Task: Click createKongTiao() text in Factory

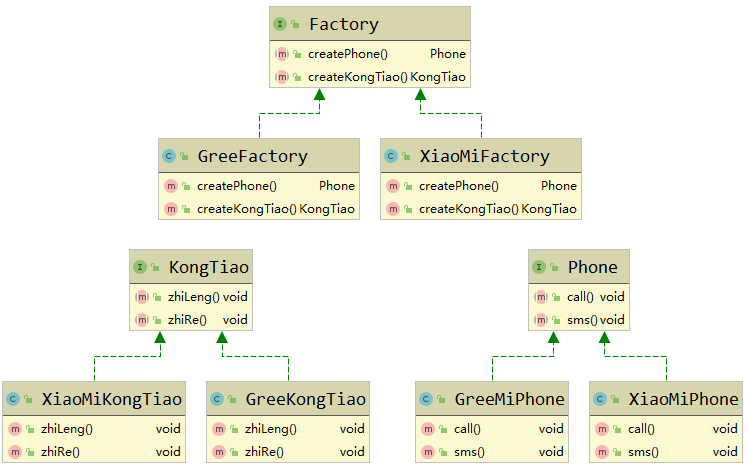Action: [358, 77]
